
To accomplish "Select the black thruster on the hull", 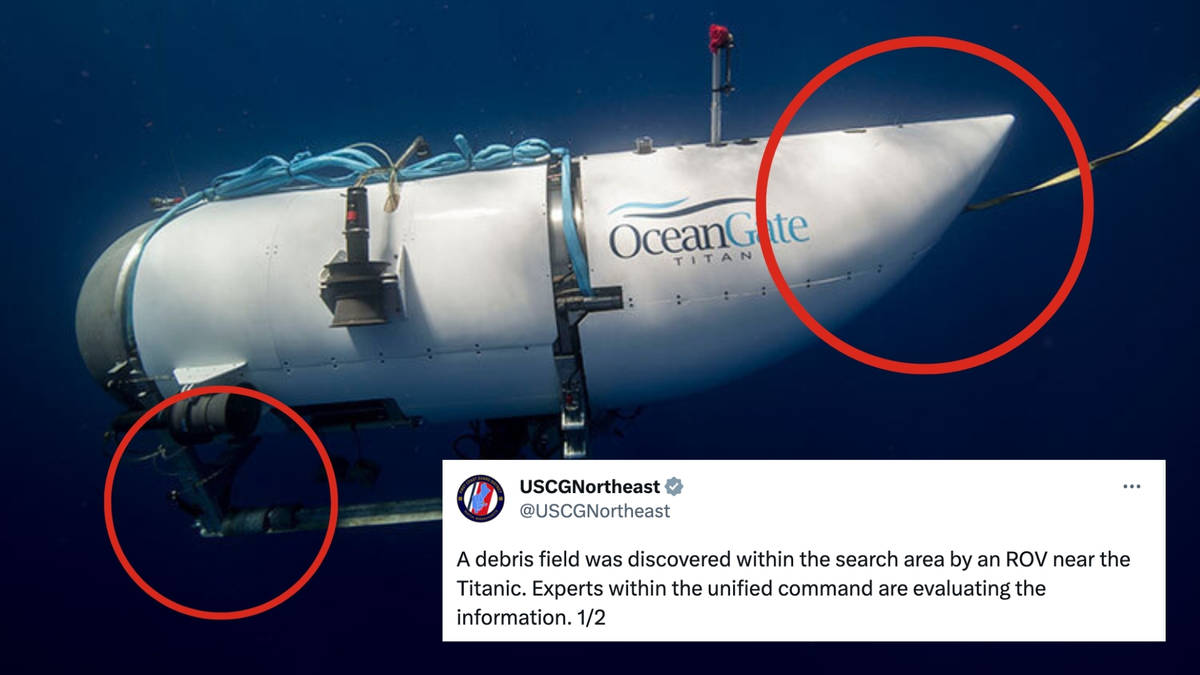I will click(x=359, y=257).
